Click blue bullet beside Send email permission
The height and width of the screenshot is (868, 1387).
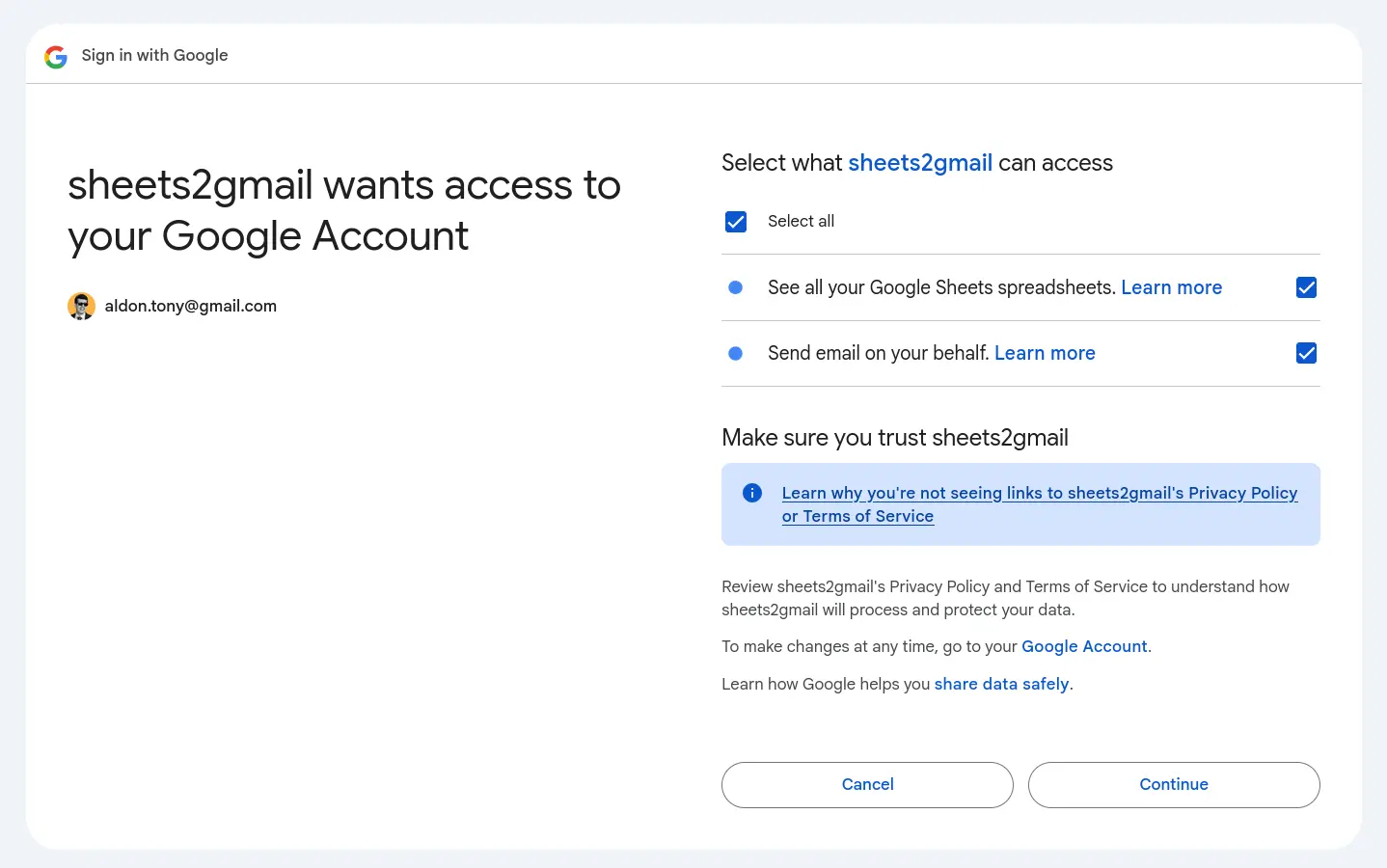pos(735,353)
